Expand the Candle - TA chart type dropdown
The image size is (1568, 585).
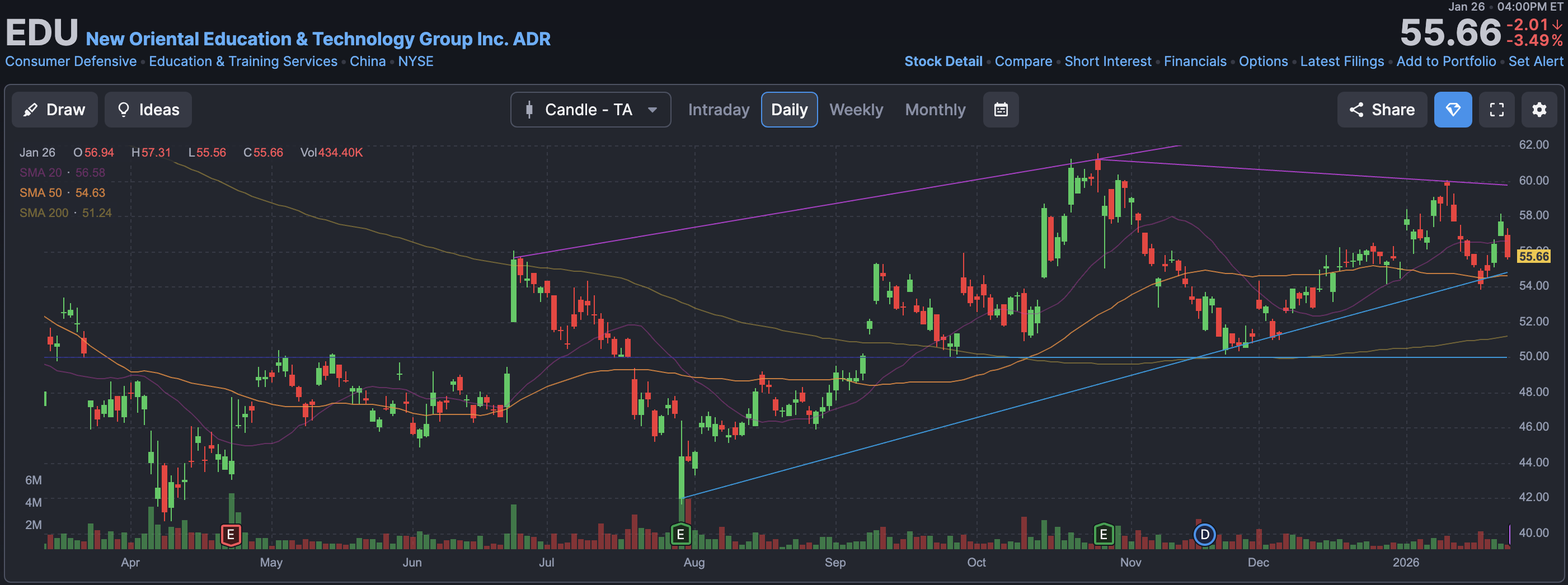pos(590,110)
